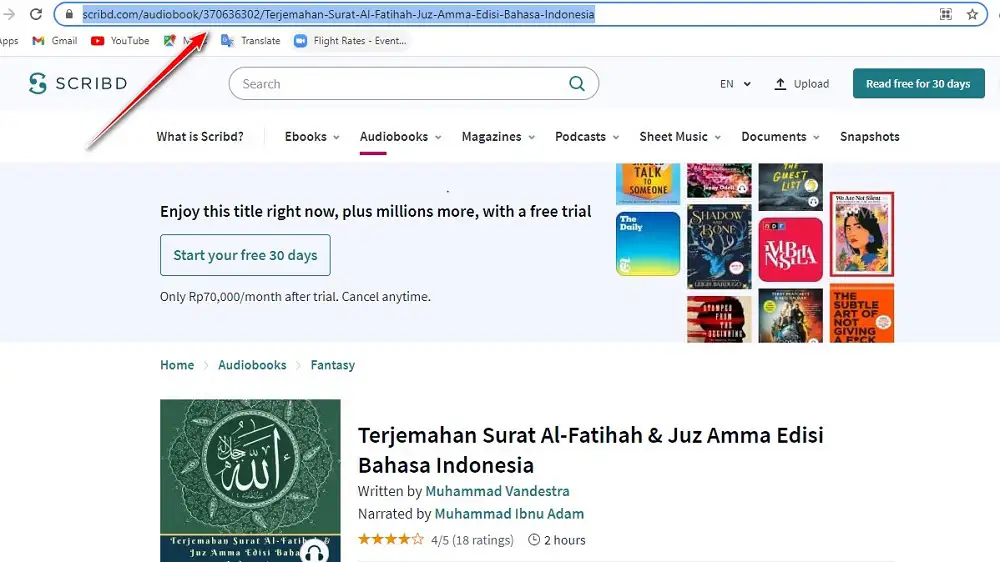Expand the Magazines menu
Image resolution: width=1000 pixels, height=562 pixels.
pyautogui.click(x=498, y=137)
